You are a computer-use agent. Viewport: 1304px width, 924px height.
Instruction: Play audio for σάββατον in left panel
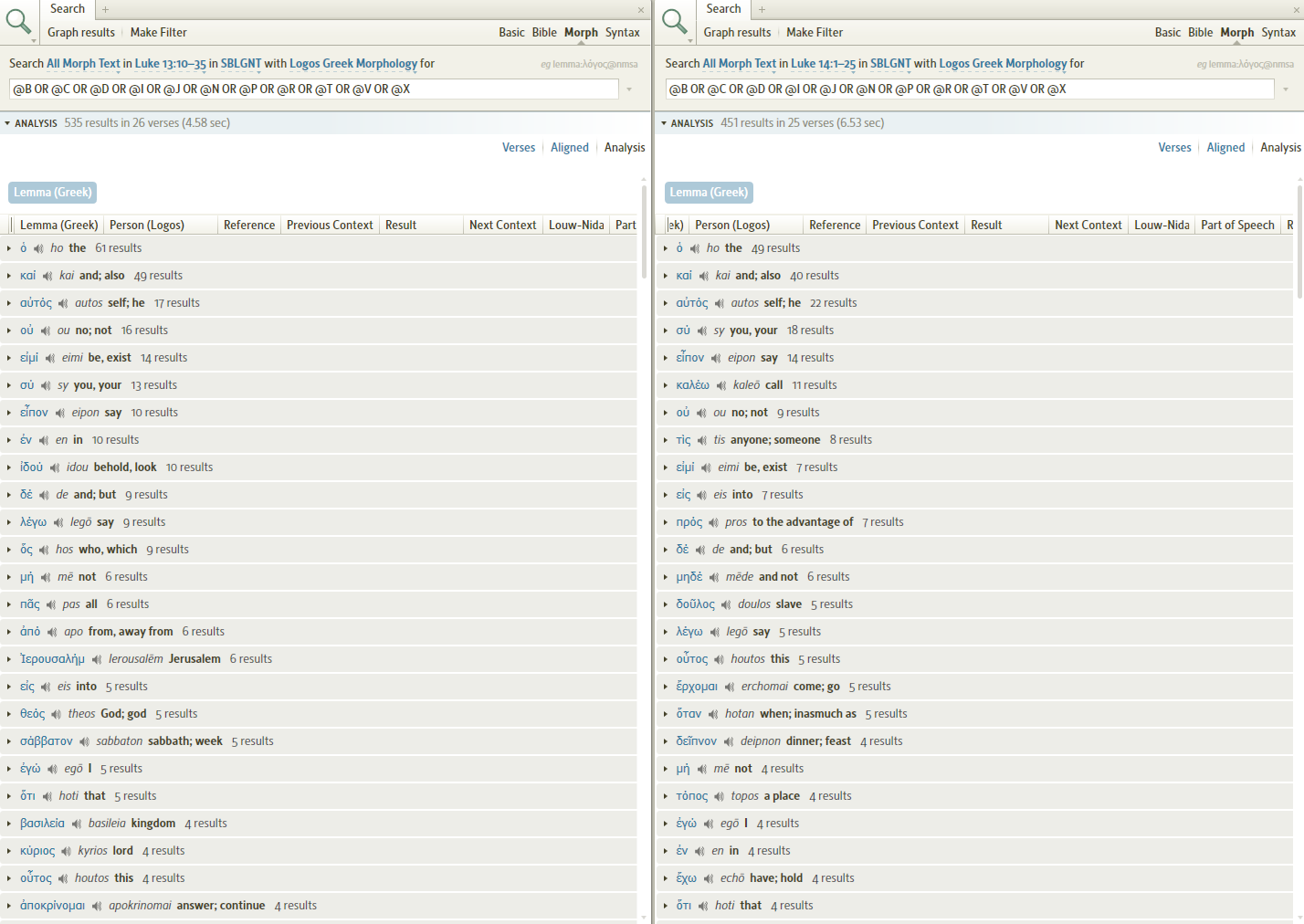[x=85, y=741]
